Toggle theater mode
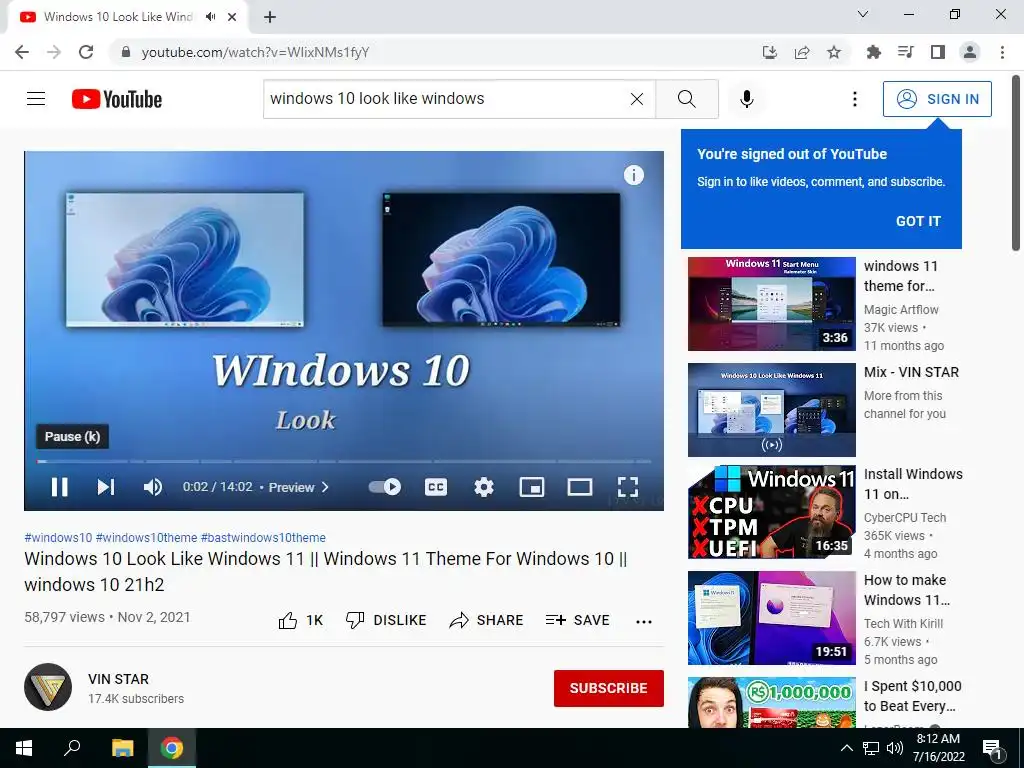The height and width of the screenshot is (768, 1024). click(580, 487)
